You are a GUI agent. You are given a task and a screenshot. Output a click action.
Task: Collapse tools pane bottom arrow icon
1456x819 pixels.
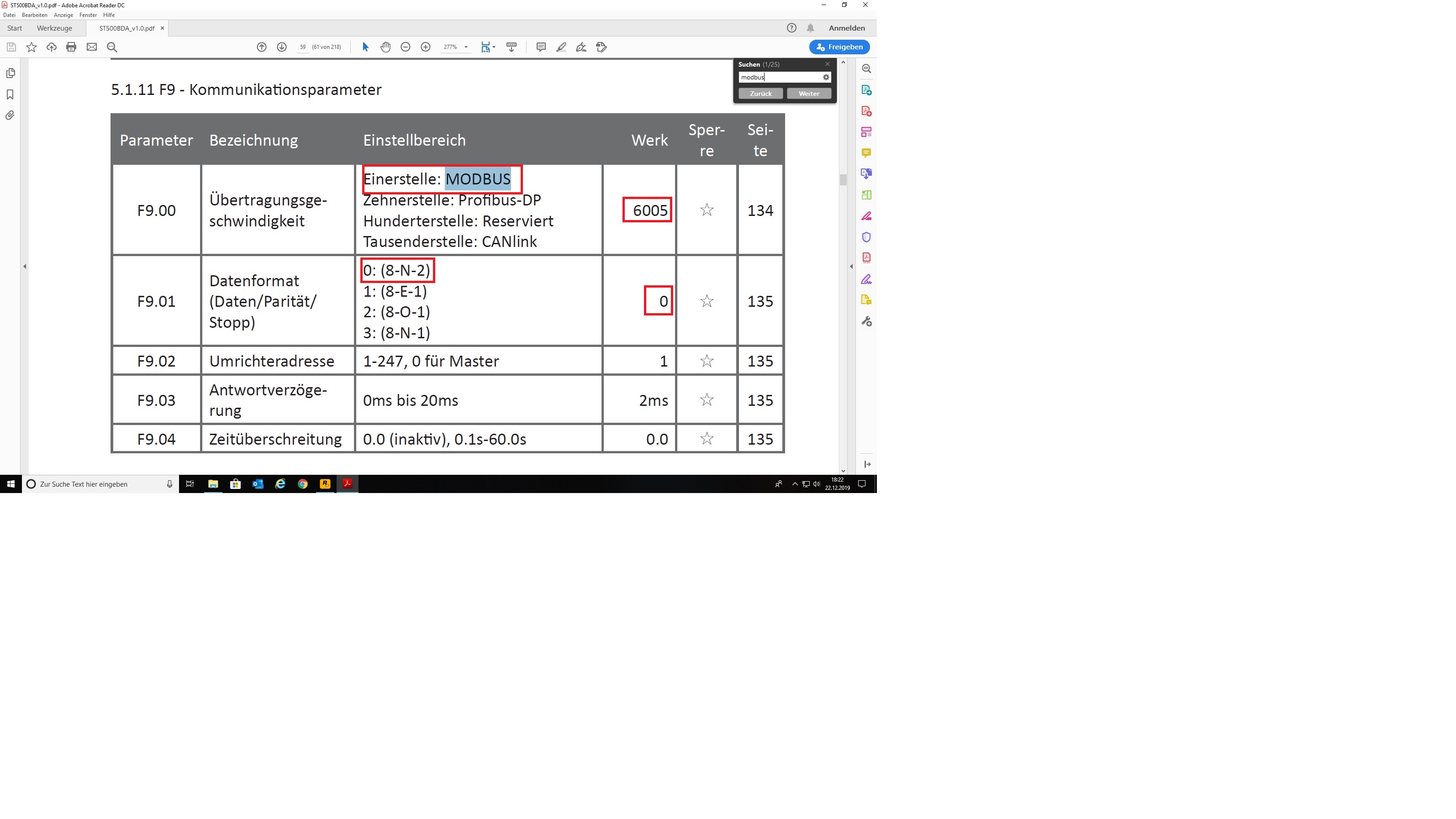[x=867, y=464]
